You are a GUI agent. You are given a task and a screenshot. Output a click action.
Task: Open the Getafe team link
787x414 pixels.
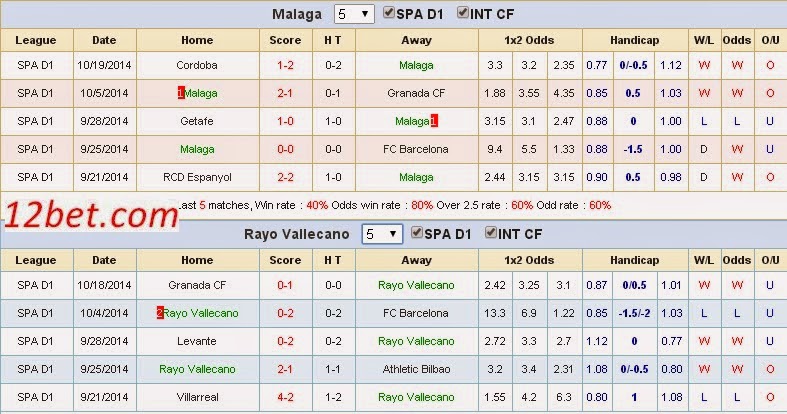197,121
